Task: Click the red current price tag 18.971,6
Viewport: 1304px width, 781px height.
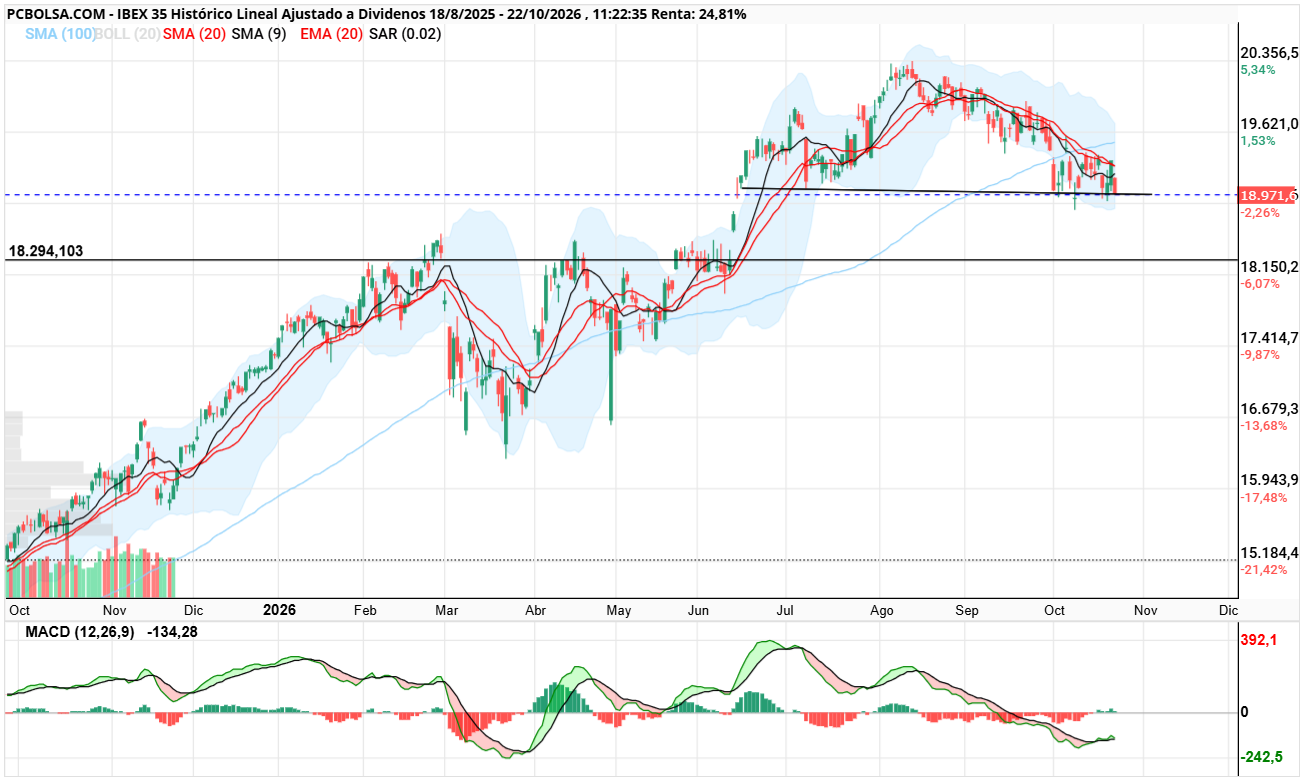Action: pyautogui.click(x=1267, y=195)
